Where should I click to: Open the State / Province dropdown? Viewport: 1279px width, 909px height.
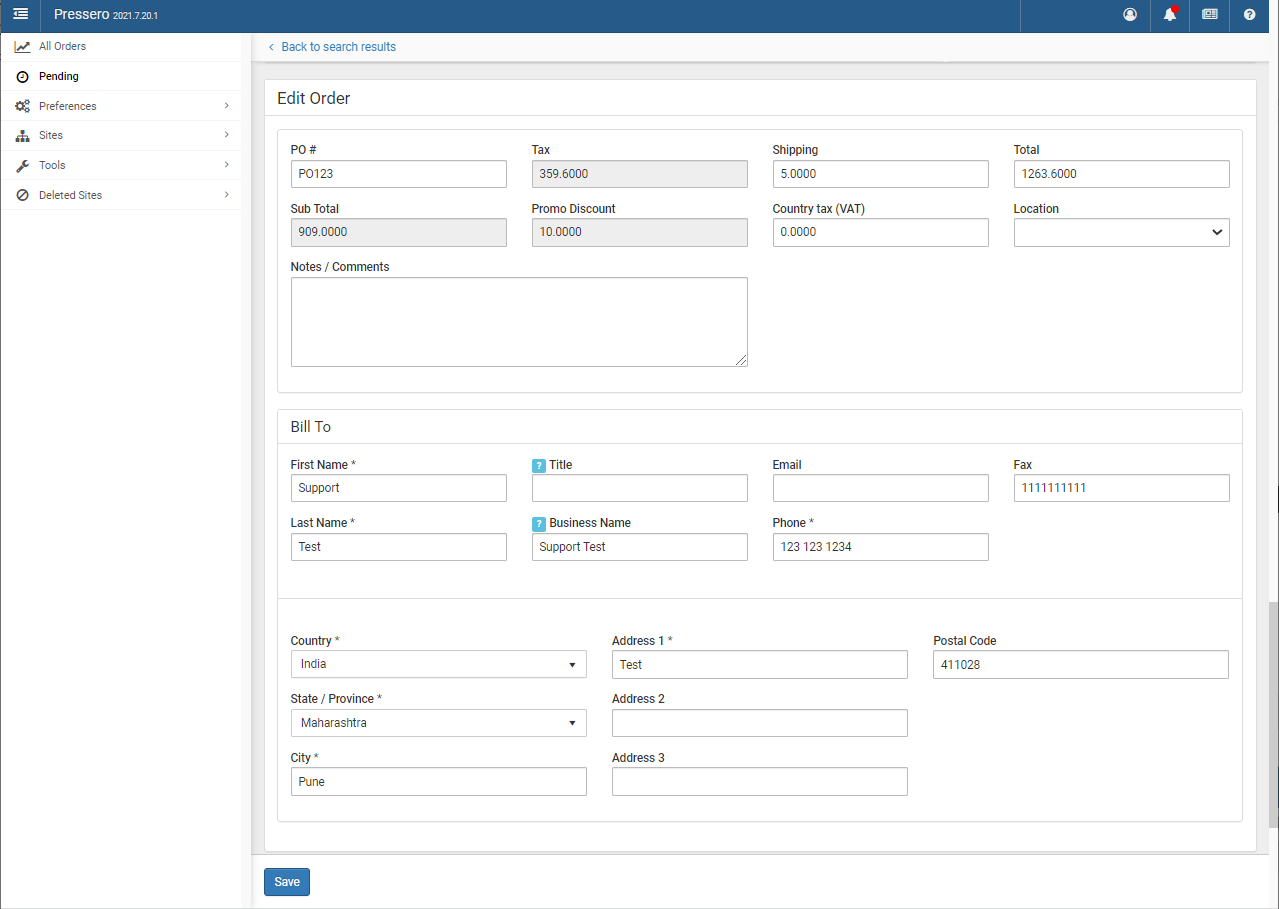[x=438, y=723]
